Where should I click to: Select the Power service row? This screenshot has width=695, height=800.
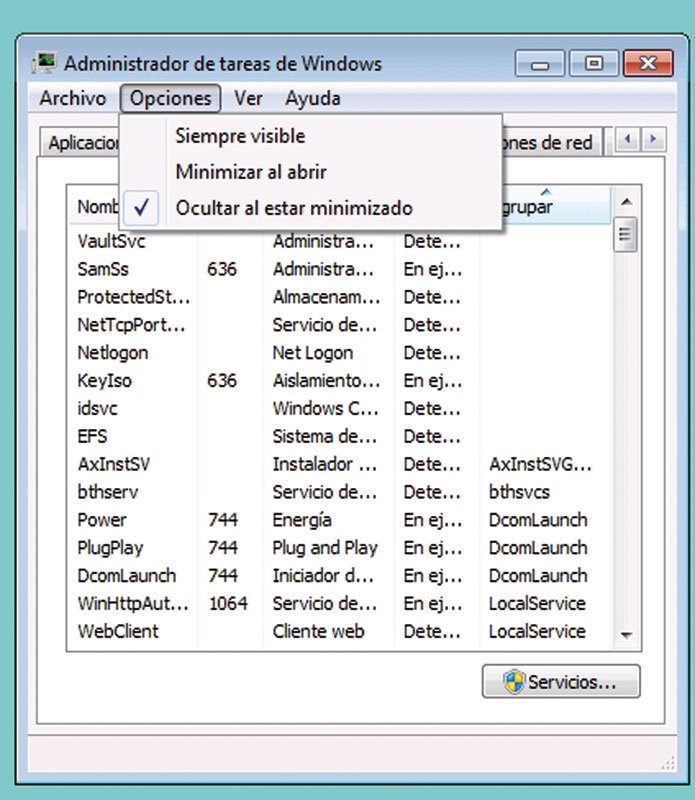pyautogui.click(x=340, y=520)
